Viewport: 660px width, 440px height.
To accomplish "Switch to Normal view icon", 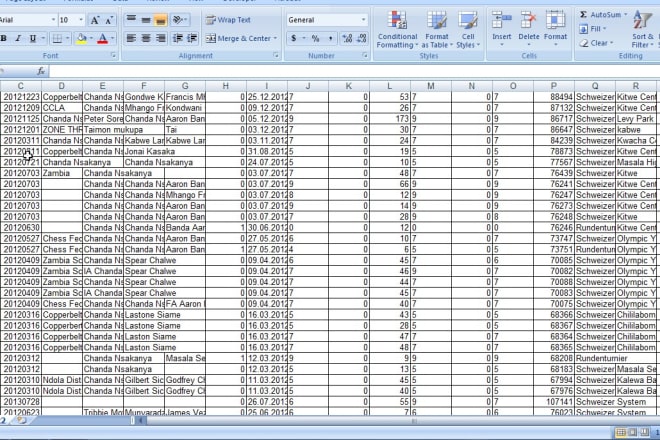I will (621, 432).
